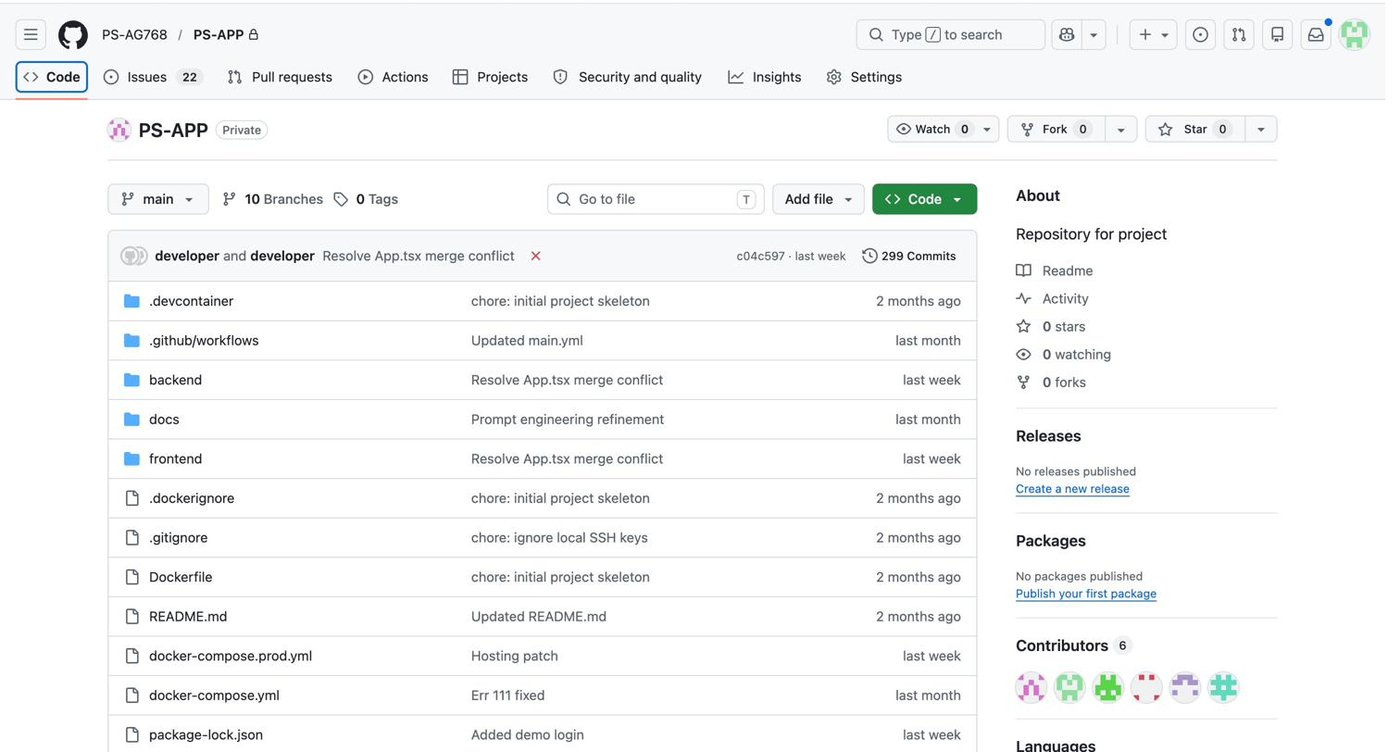Click the PS-APP repository avatar
Screen dimensions: 1400x752
point(119,130)
